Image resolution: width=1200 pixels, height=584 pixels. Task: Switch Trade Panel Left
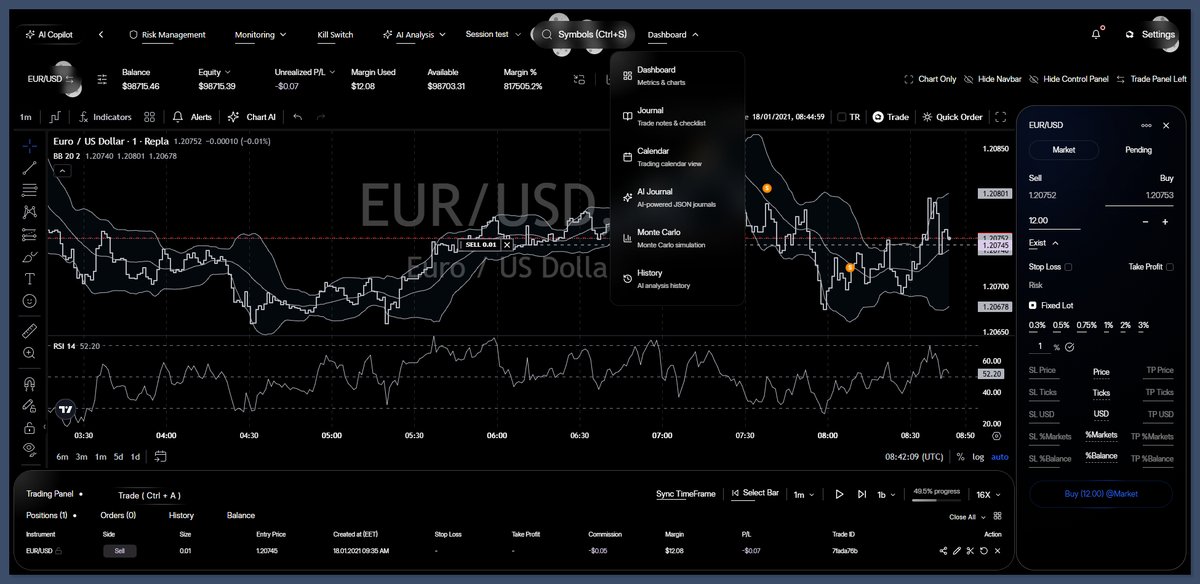1151,79
